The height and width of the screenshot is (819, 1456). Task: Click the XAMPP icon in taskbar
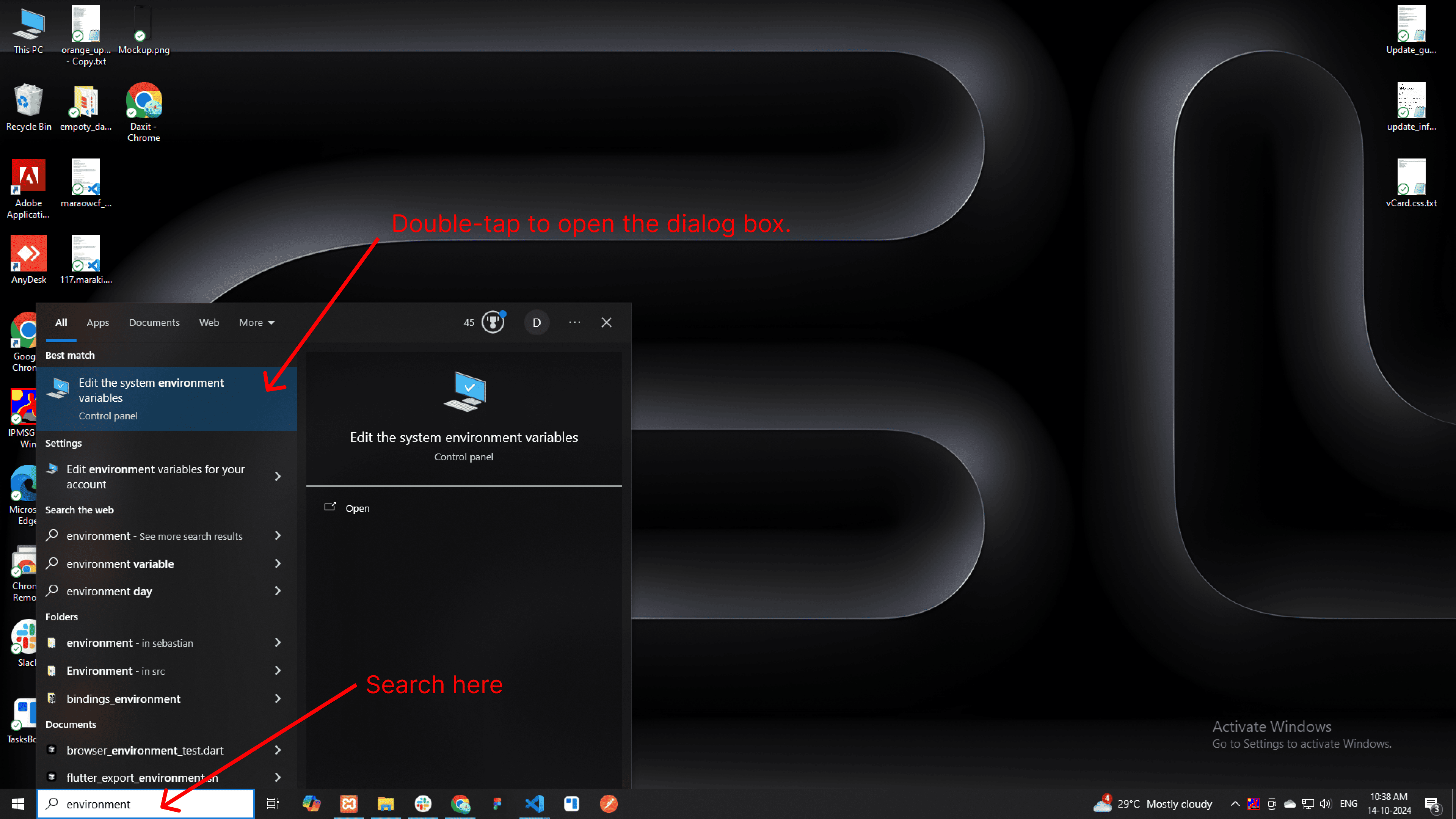349,804
